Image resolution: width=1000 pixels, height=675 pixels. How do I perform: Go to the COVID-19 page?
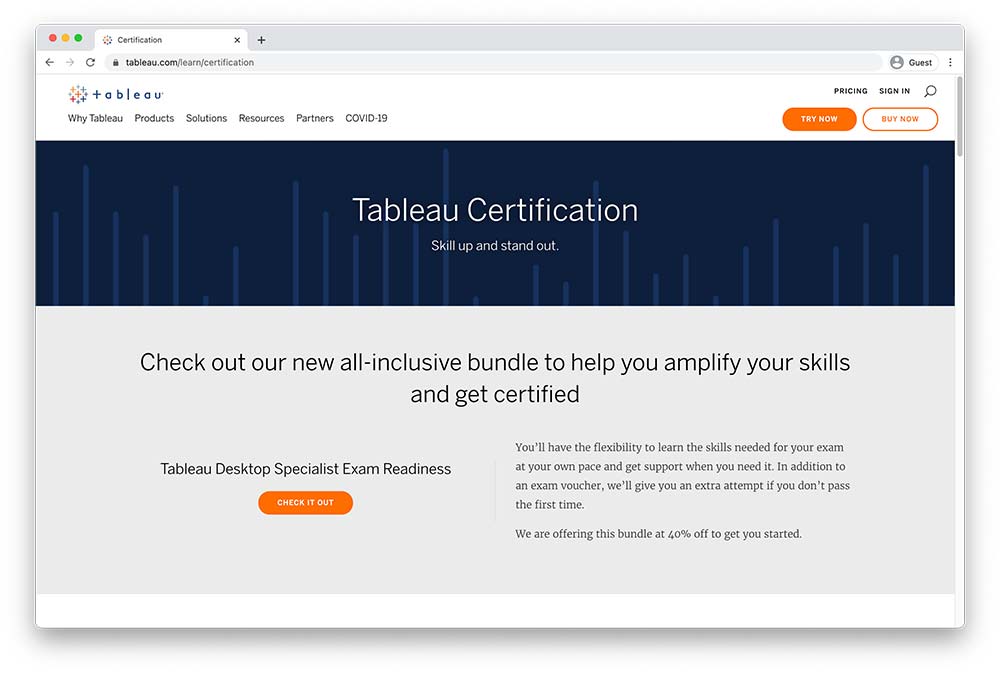[x=366, y=118]
